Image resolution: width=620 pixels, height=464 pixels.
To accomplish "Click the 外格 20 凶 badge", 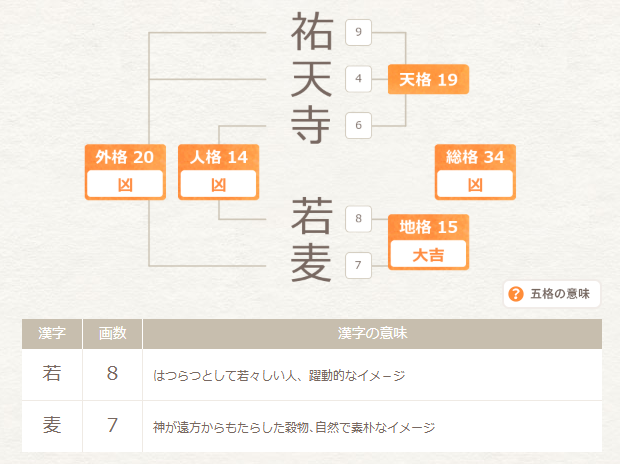I will (x=125, y=171).
